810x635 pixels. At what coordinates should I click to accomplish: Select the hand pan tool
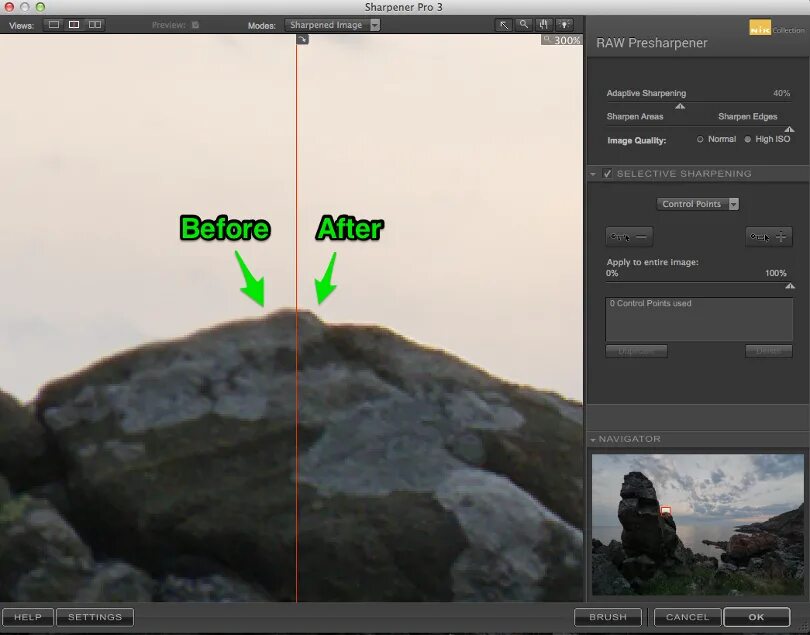click(x=543, y=25)
